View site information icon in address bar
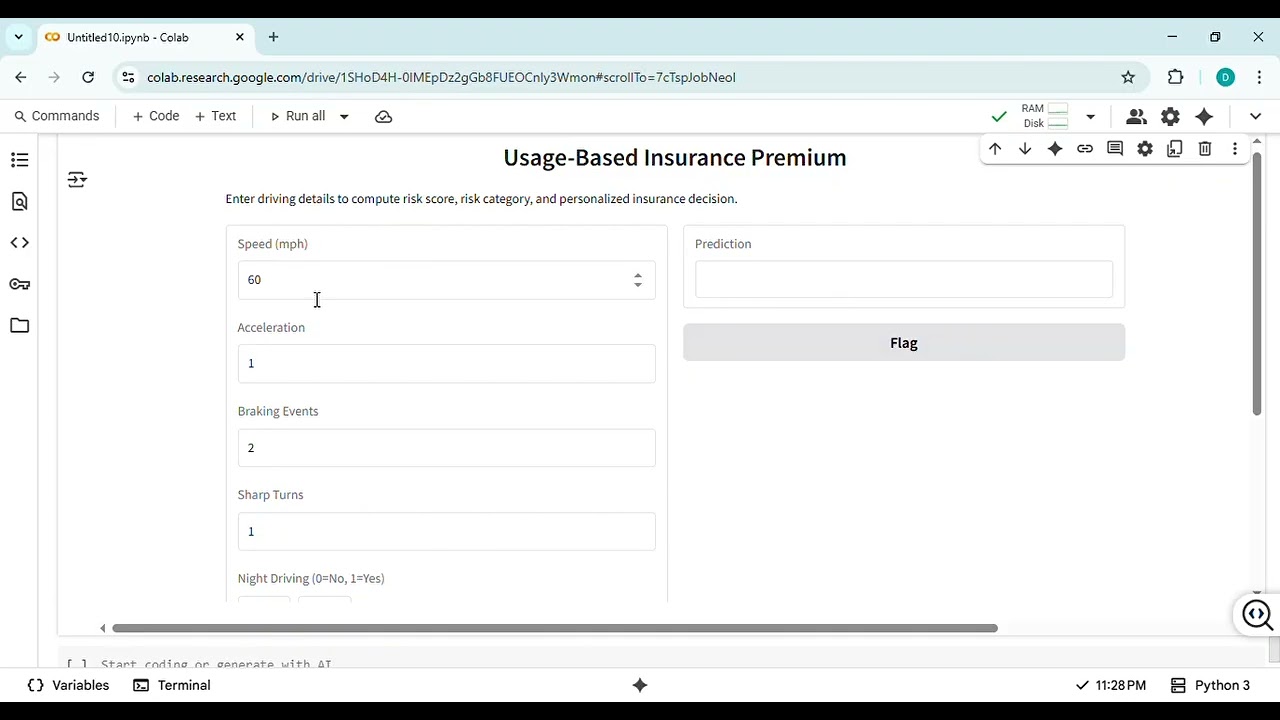The height and width of the screenshot is (720, 1280). pyautogui.click(x=127, y=77)
